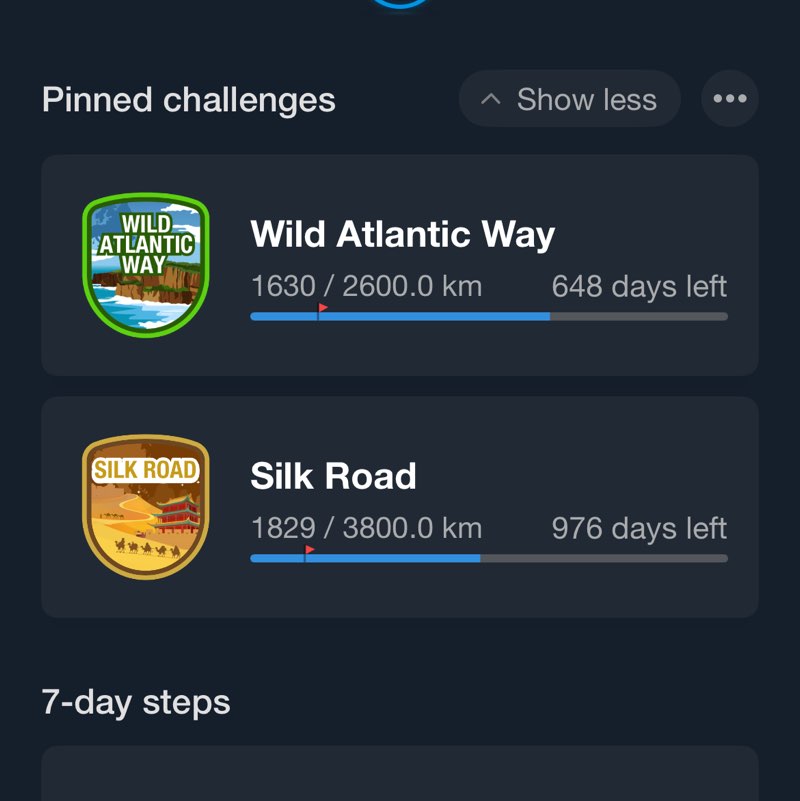The height and width of the screenshot is (801, 800).
Task: Tap the grey unfilled part of Silk Road bar
Action: (x=604, y=558)
